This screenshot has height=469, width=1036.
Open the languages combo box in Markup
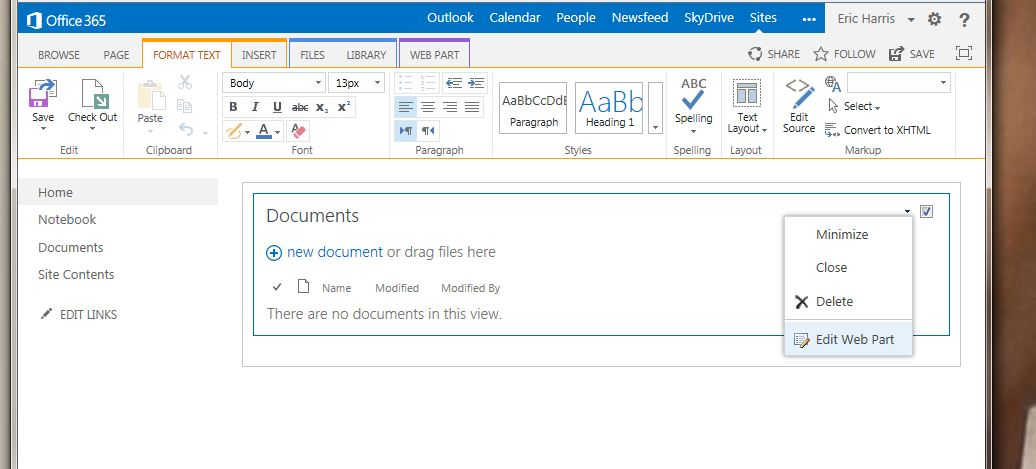[899, 83]
